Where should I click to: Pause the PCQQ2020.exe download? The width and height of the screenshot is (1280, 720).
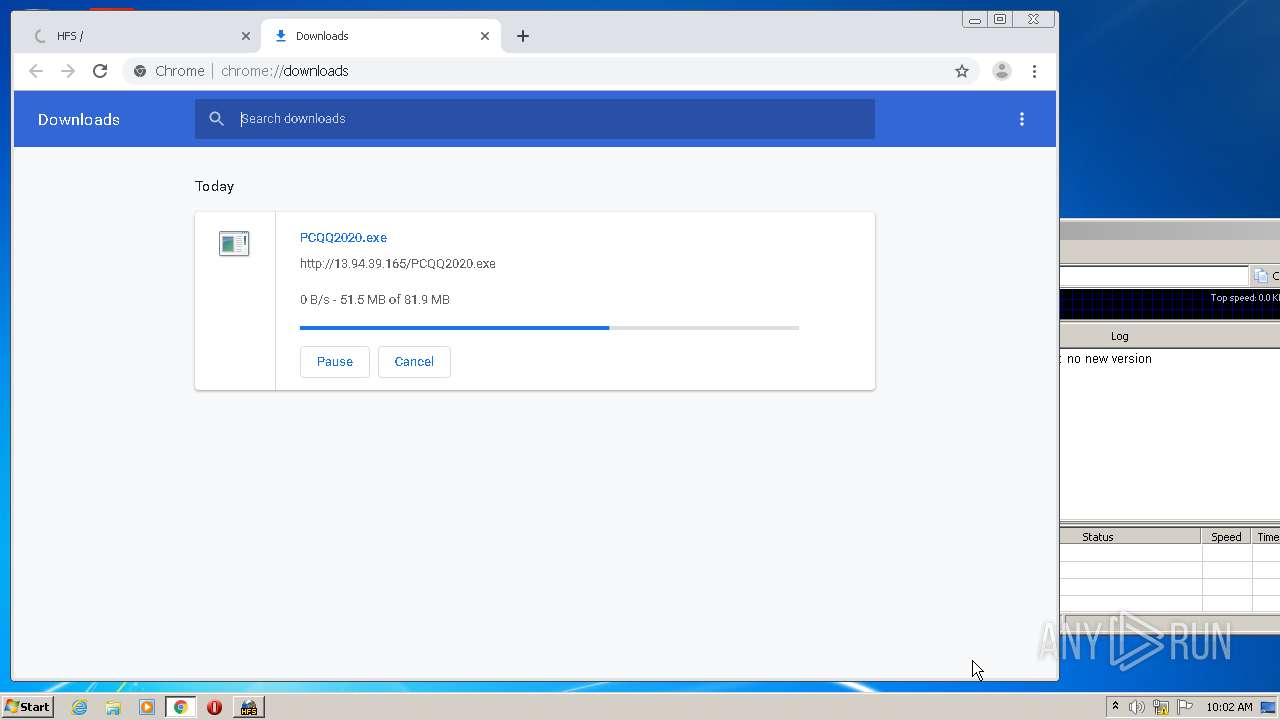click(x=335, y=362)
